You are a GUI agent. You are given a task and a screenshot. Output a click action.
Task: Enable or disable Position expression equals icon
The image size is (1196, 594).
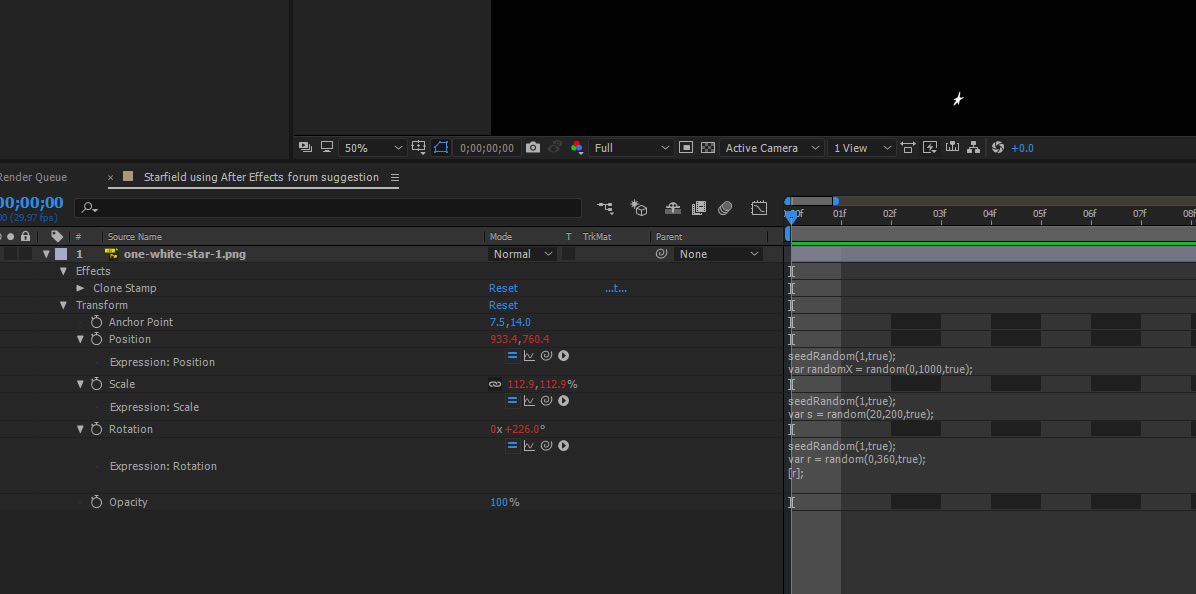pos(513,355)
